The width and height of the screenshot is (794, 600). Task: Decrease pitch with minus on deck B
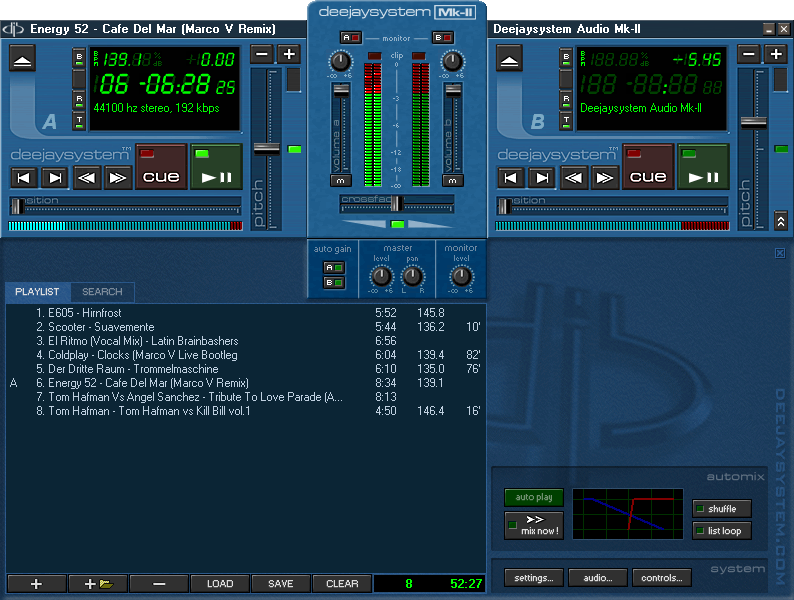749,54
